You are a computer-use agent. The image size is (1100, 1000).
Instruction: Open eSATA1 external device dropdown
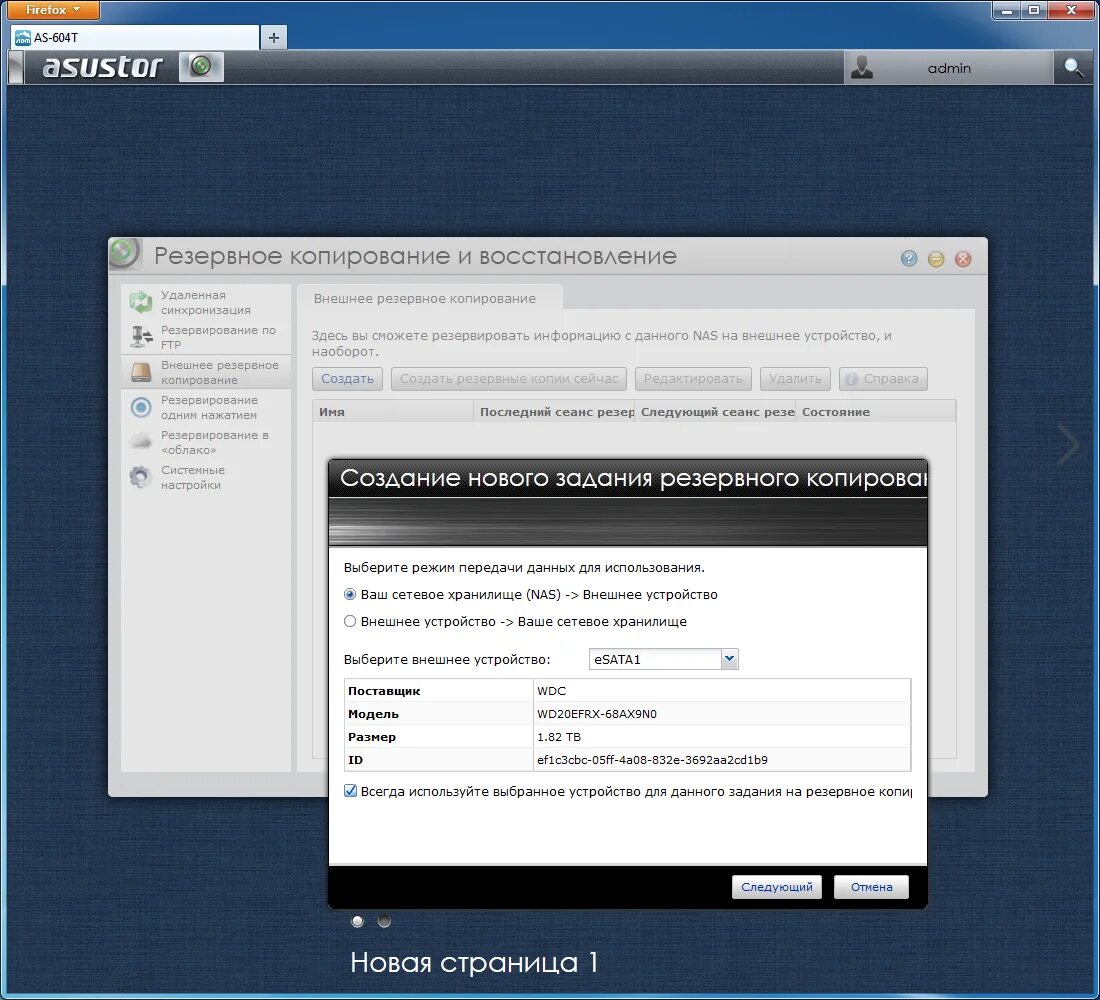(730, 659)
